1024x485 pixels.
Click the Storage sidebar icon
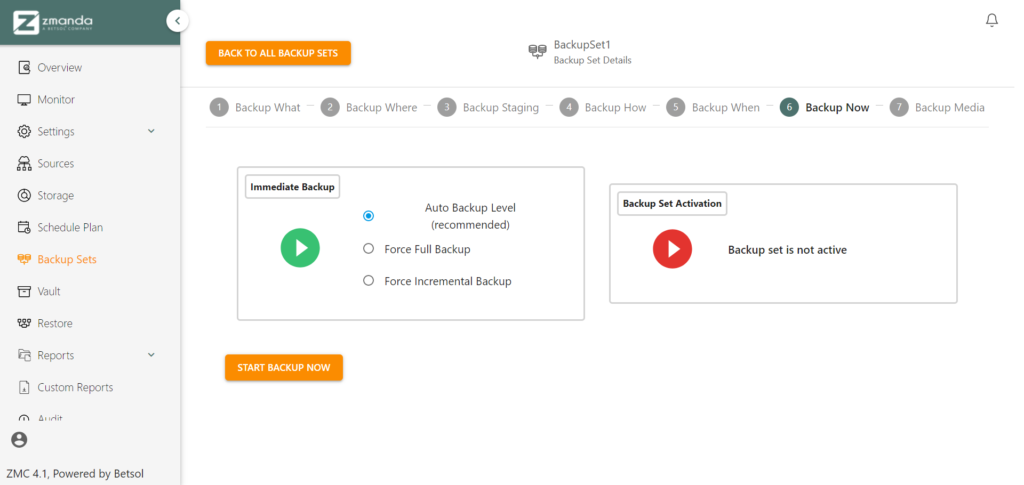click(24, 196)
